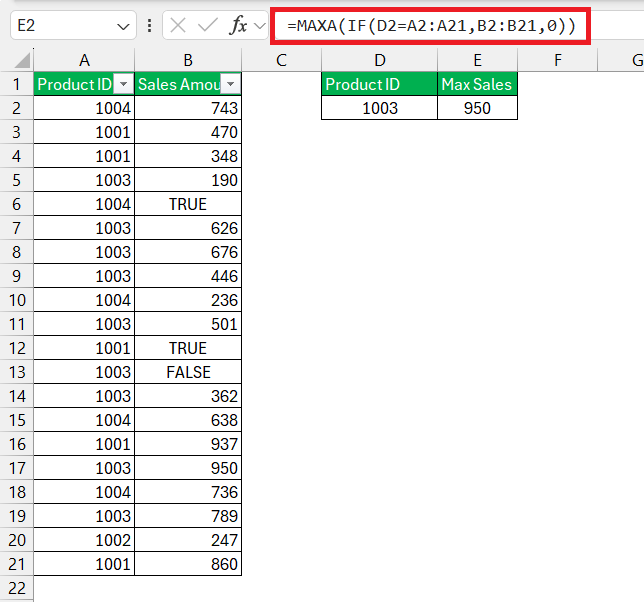Click cell B8 with value 676
Viewport: 644px width, 602px height.
coord(188,252)
